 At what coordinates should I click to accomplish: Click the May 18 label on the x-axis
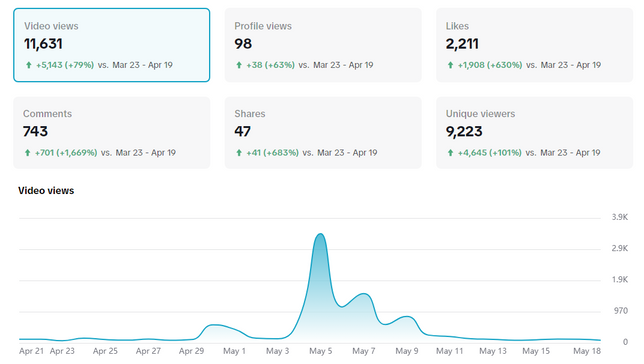point(586,351)
